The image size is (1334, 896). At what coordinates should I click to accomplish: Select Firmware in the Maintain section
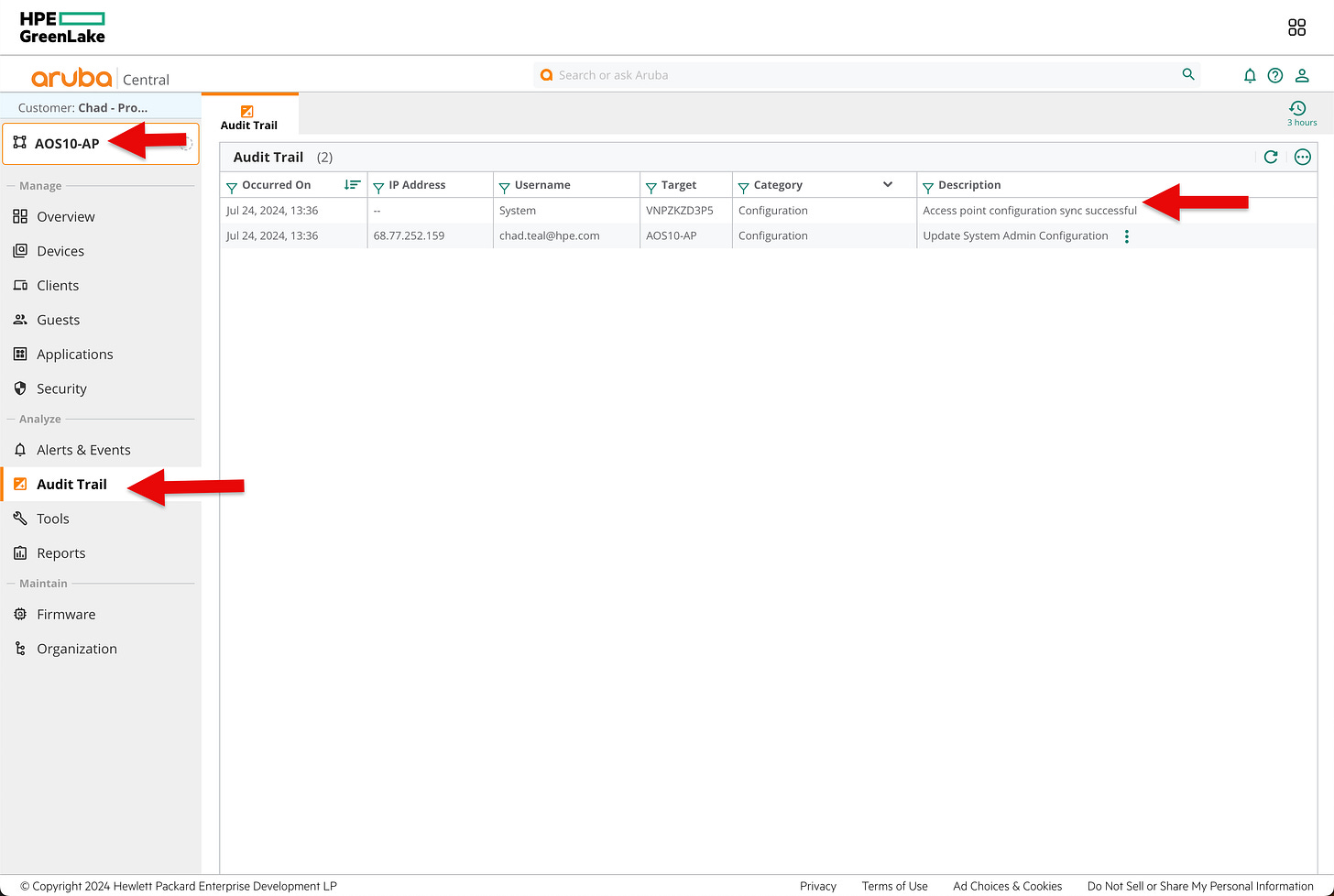tap(65, 614)
